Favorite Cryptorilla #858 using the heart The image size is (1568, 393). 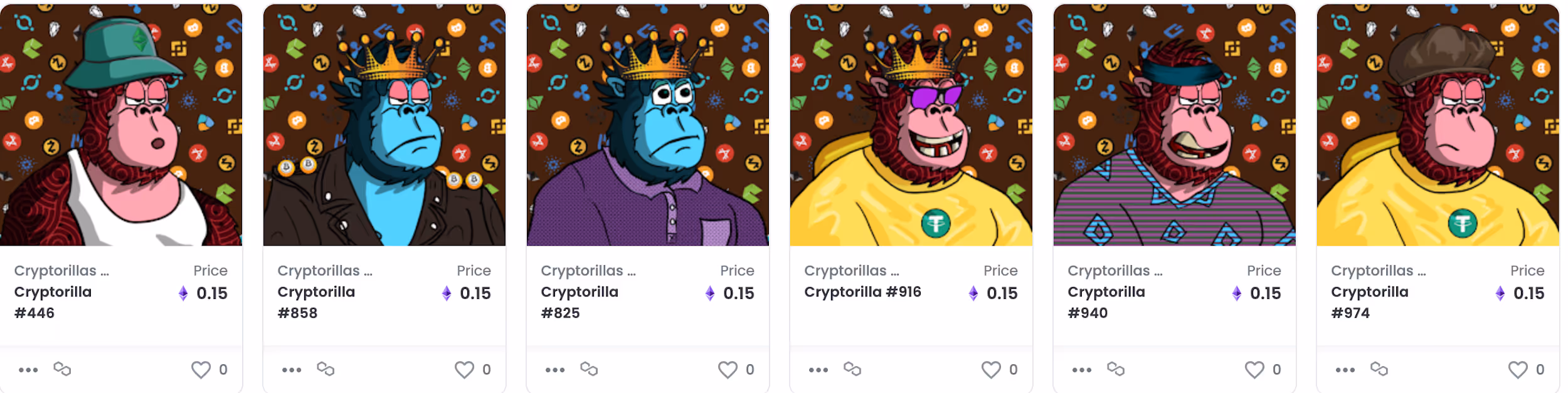[x=464, y=370]
